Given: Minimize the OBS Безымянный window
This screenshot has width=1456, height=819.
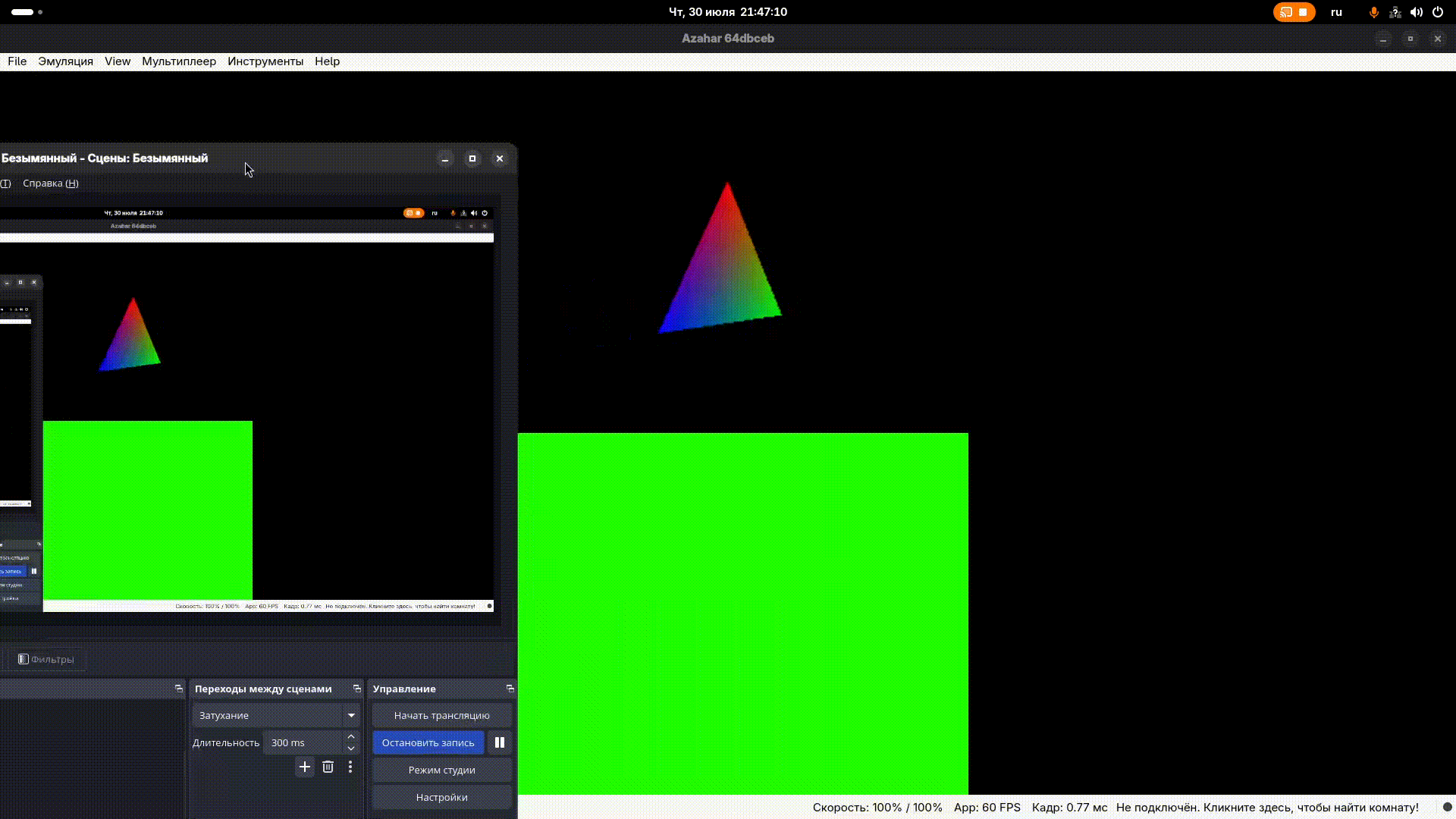Looking at the screenshot, I should 445,158.
